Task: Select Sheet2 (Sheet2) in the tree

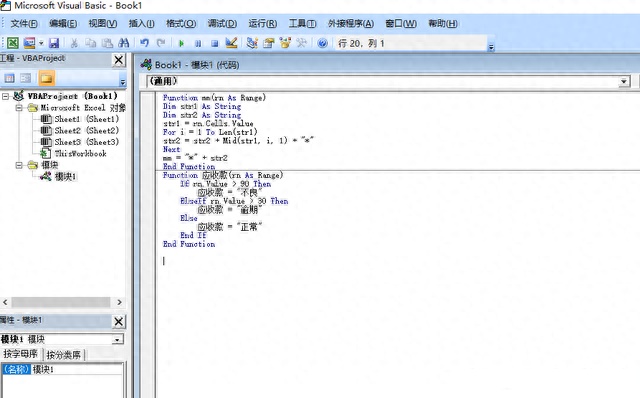Action: pyautogui.click(x=87, y=131)
